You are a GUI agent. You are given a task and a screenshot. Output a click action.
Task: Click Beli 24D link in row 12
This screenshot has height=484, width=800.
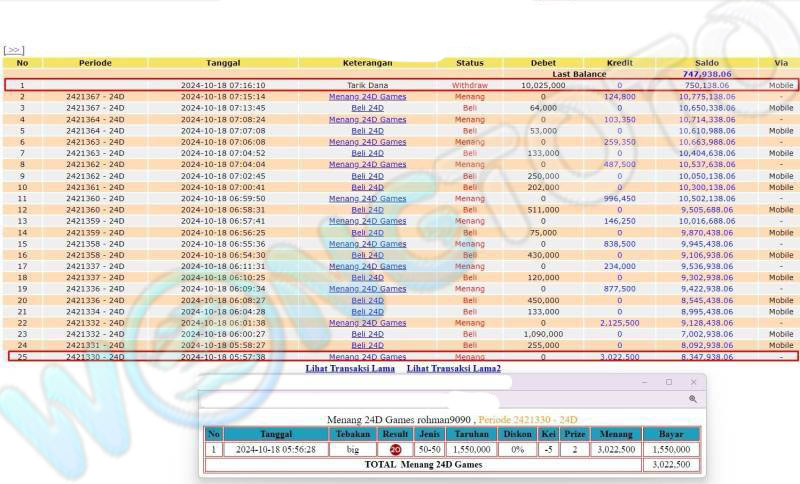(367, 210)
